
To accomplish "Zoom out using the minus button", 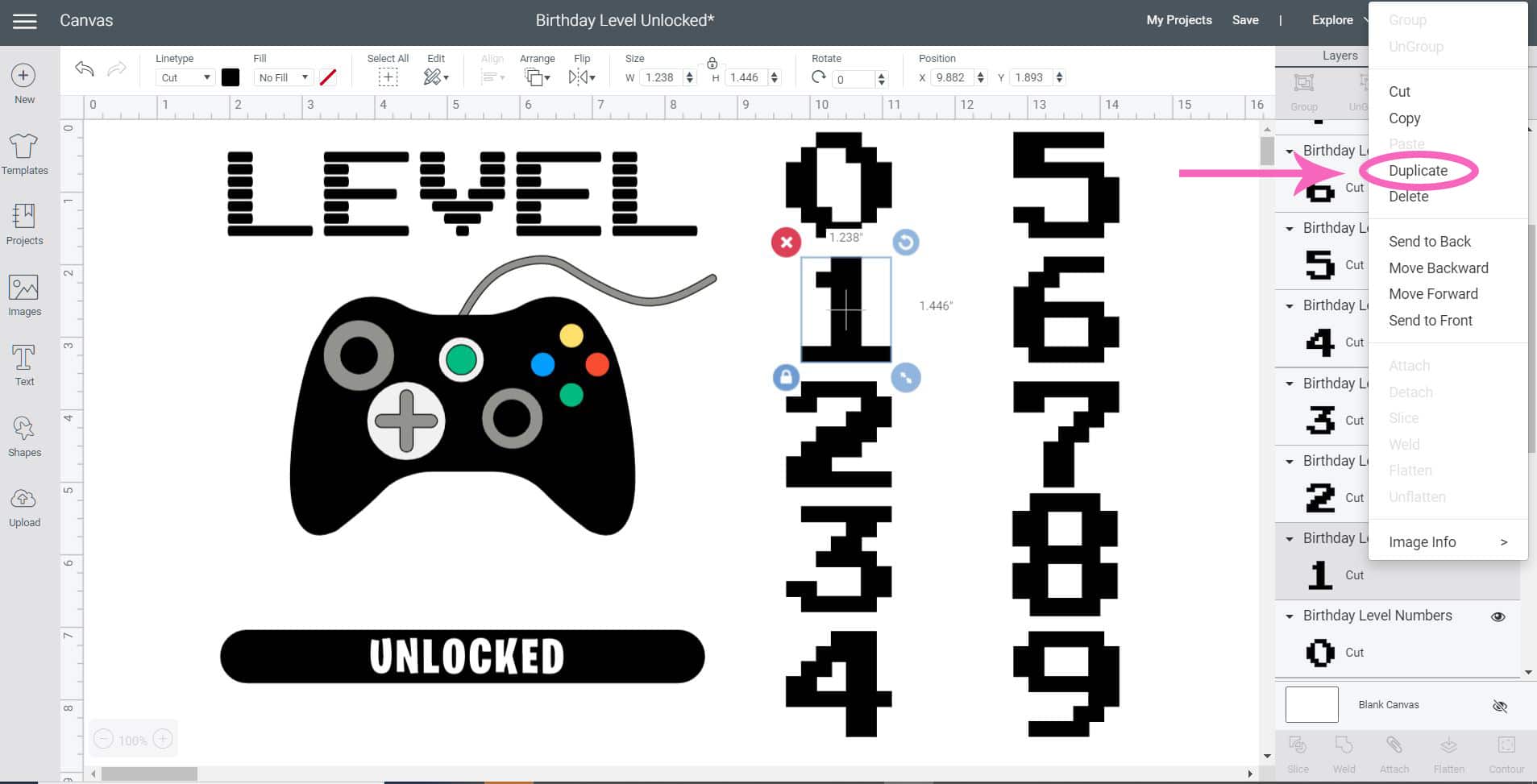I will point(104,739).
